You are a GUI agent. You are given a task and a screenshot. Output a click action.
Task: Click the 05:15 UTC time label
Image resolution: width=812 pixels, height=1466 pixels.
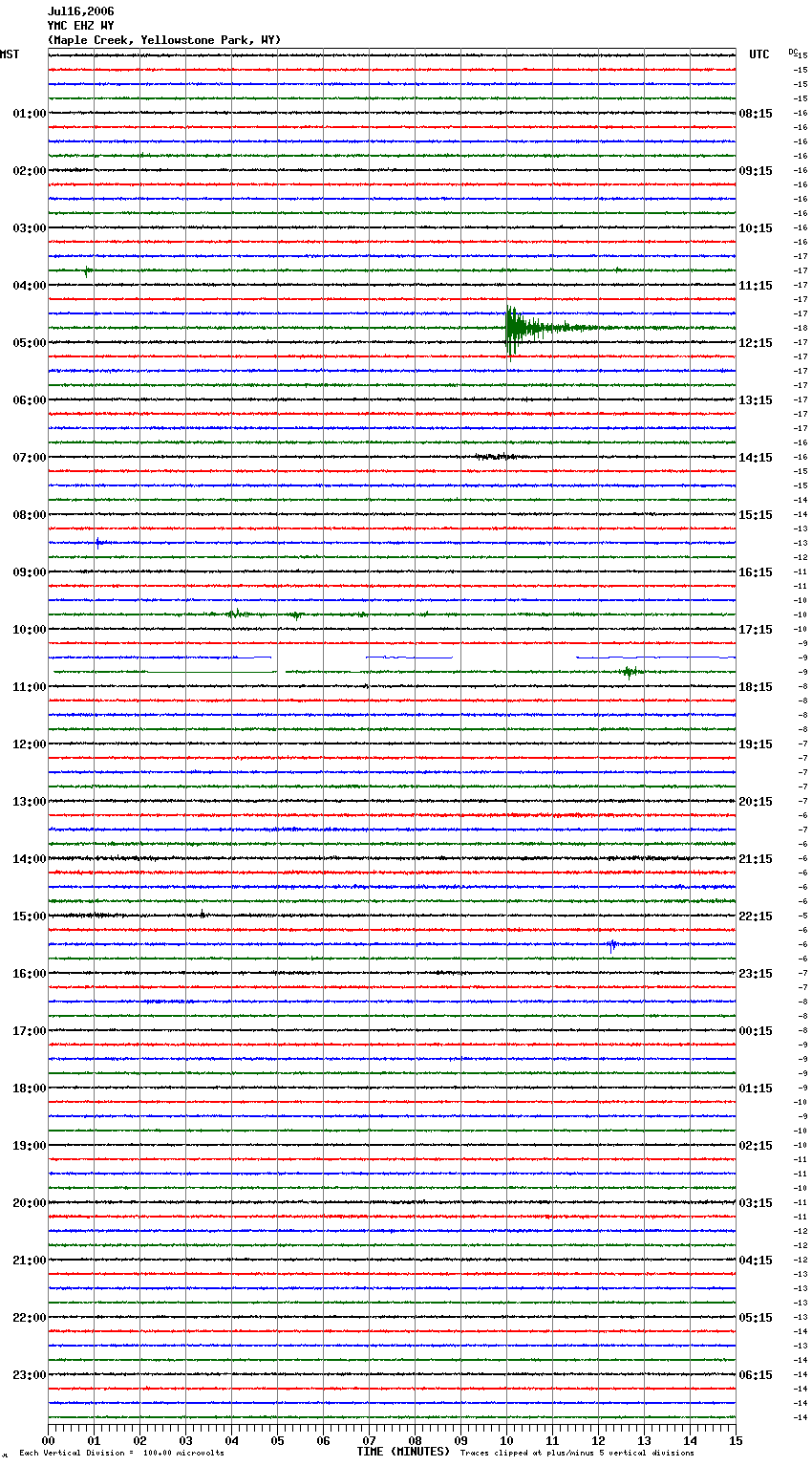[x=756, y=1318]
